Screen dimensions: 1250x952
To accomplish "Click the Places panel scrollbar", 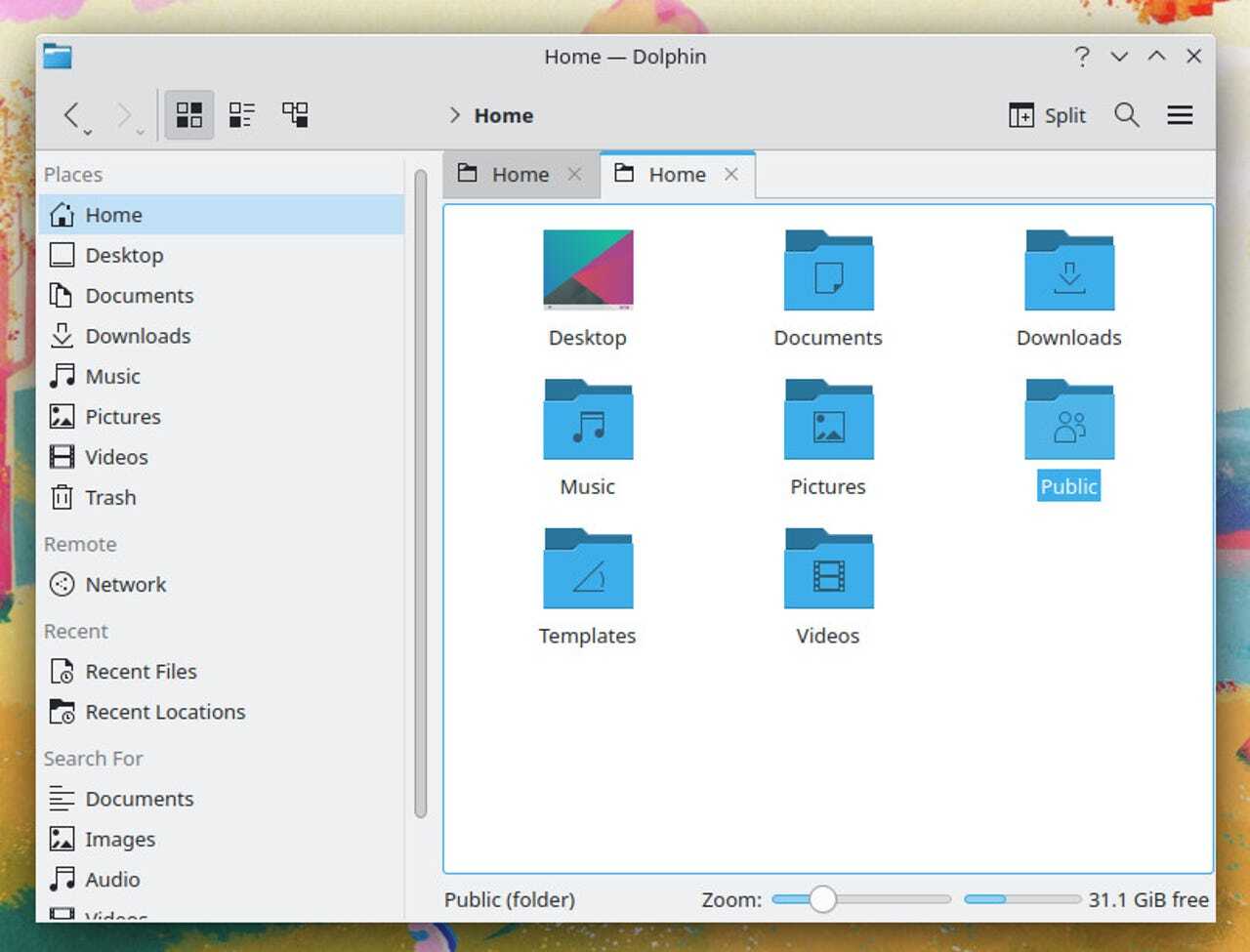I will click(x=420, y=493).
